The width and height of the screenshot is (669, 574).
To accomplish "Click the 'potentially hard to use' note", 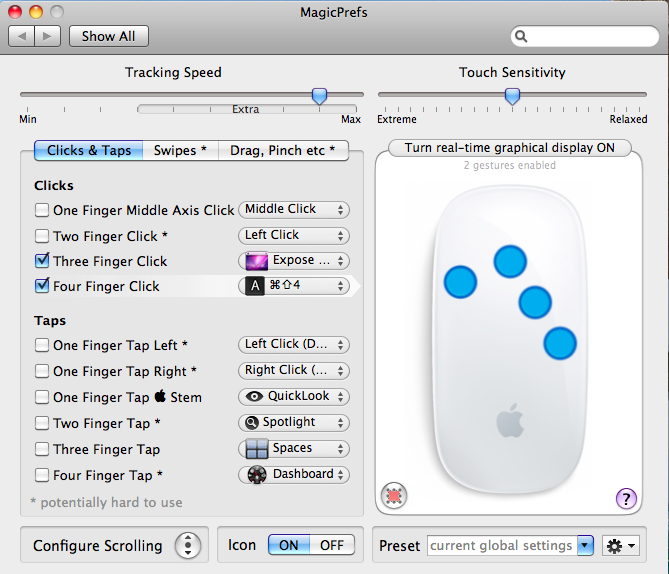I will (x=106, y=502).
